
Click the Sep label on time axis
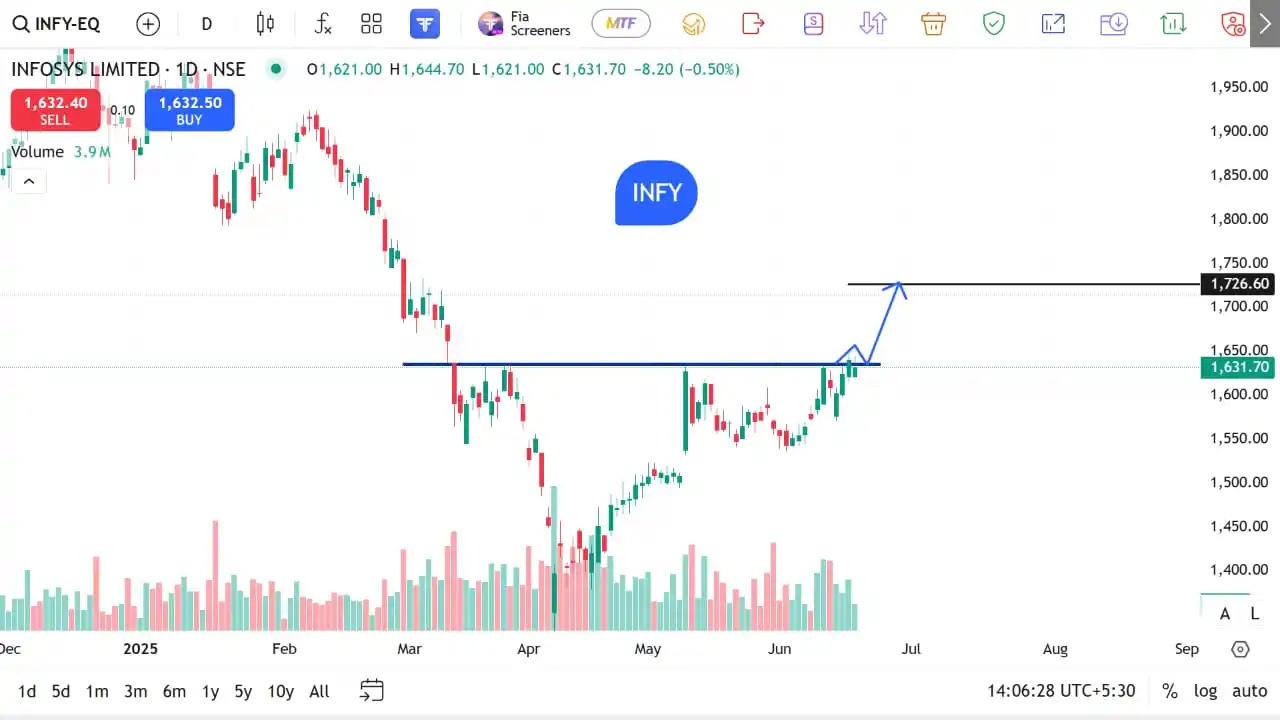(1187, 649)
